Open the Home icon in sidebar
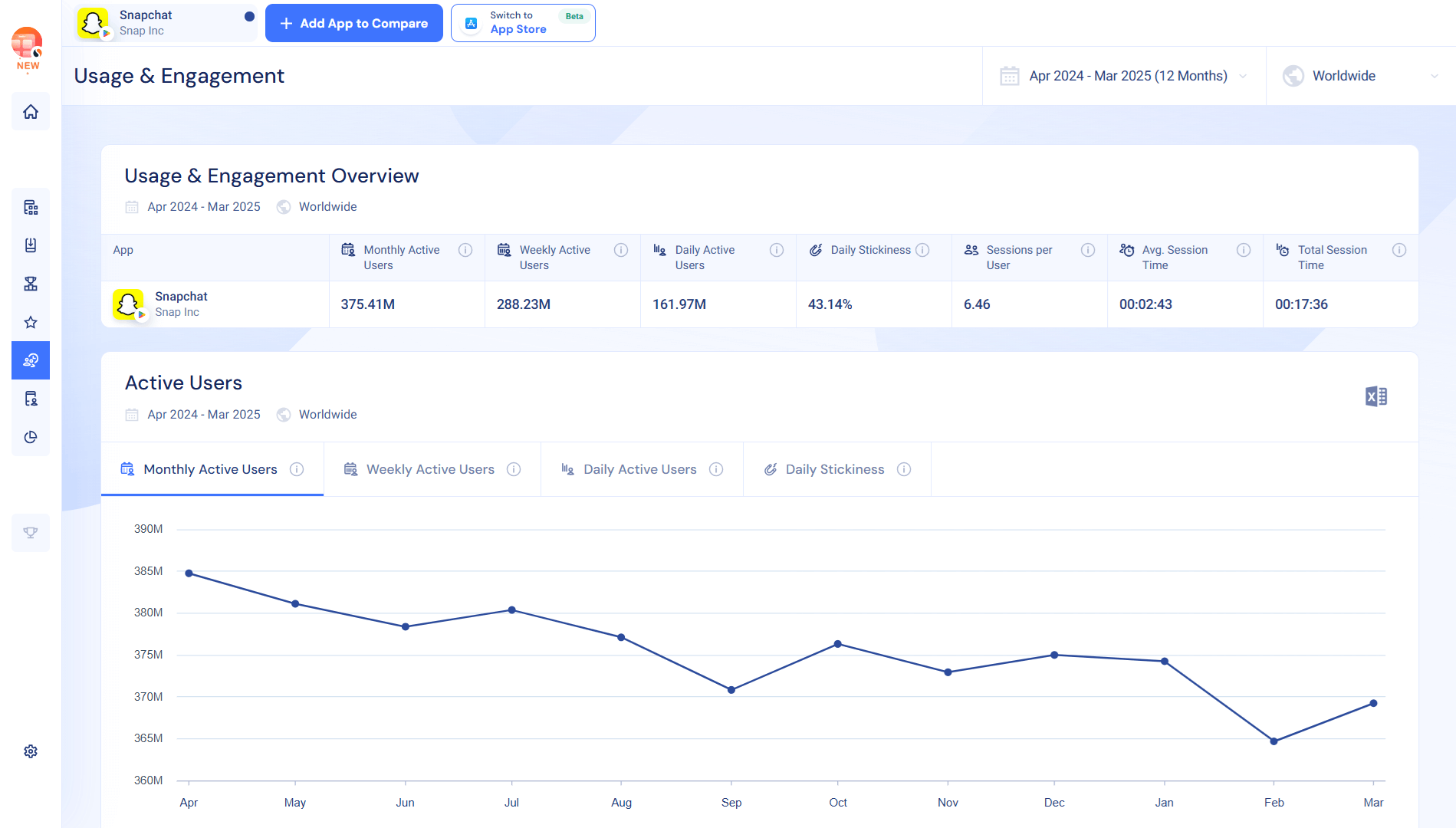 (x=31, y=112)
